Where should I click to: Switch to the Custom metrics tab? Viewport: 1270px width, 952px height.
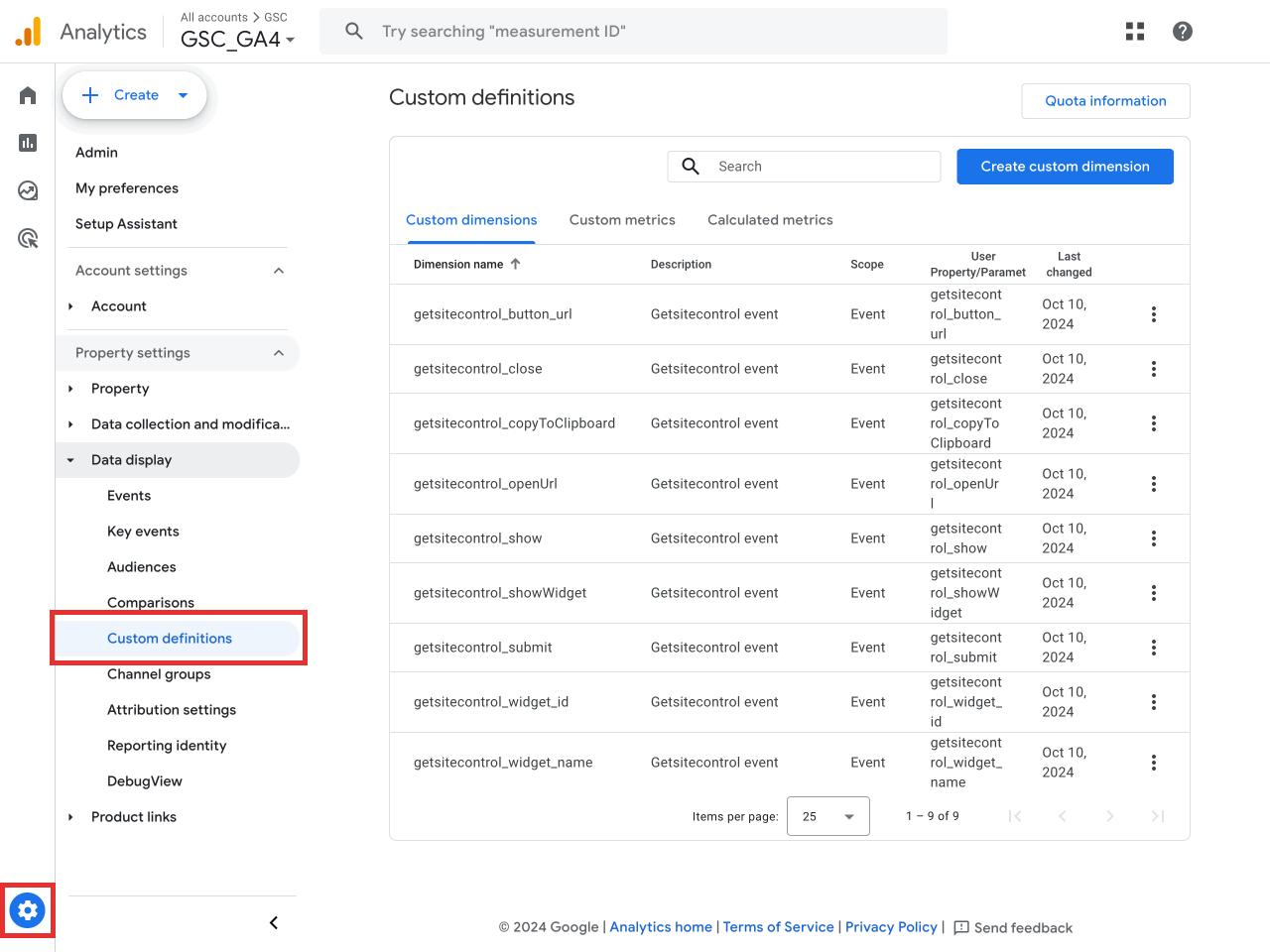pyautogui.click(x=622, y=219)
